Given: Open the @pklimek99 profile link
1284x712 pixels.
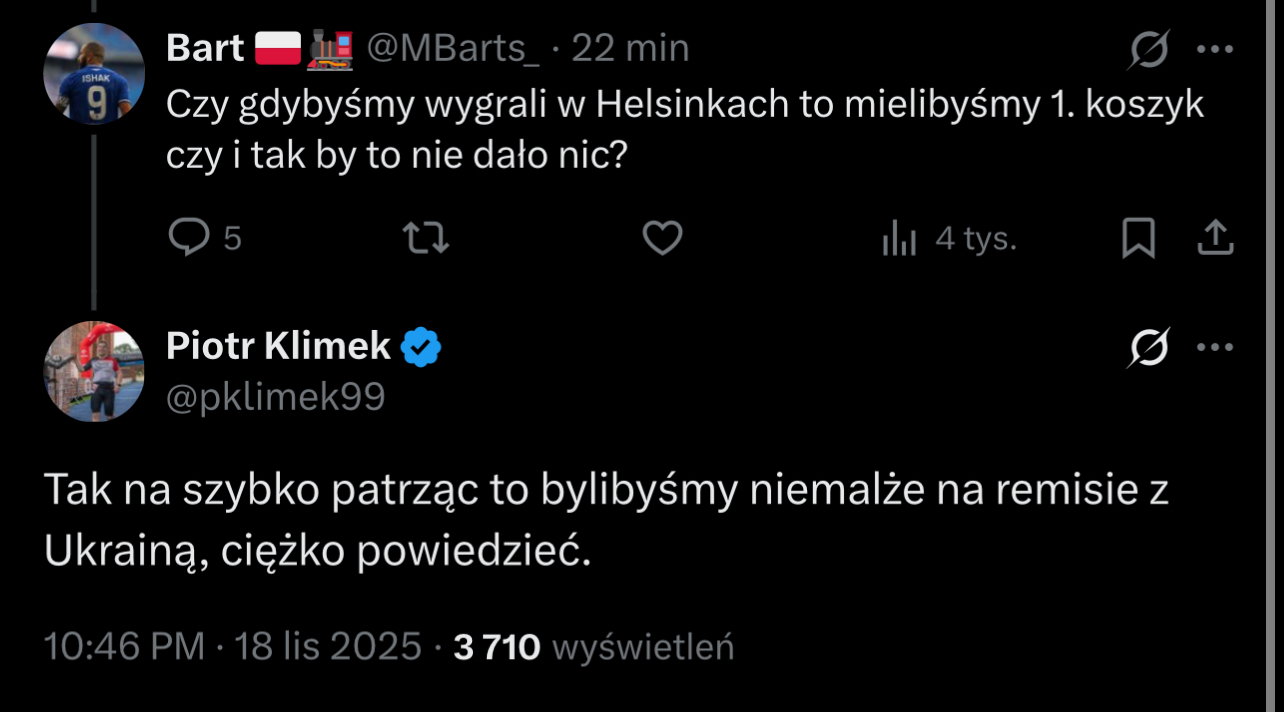Looking at the screenshot, I should 275,397.
